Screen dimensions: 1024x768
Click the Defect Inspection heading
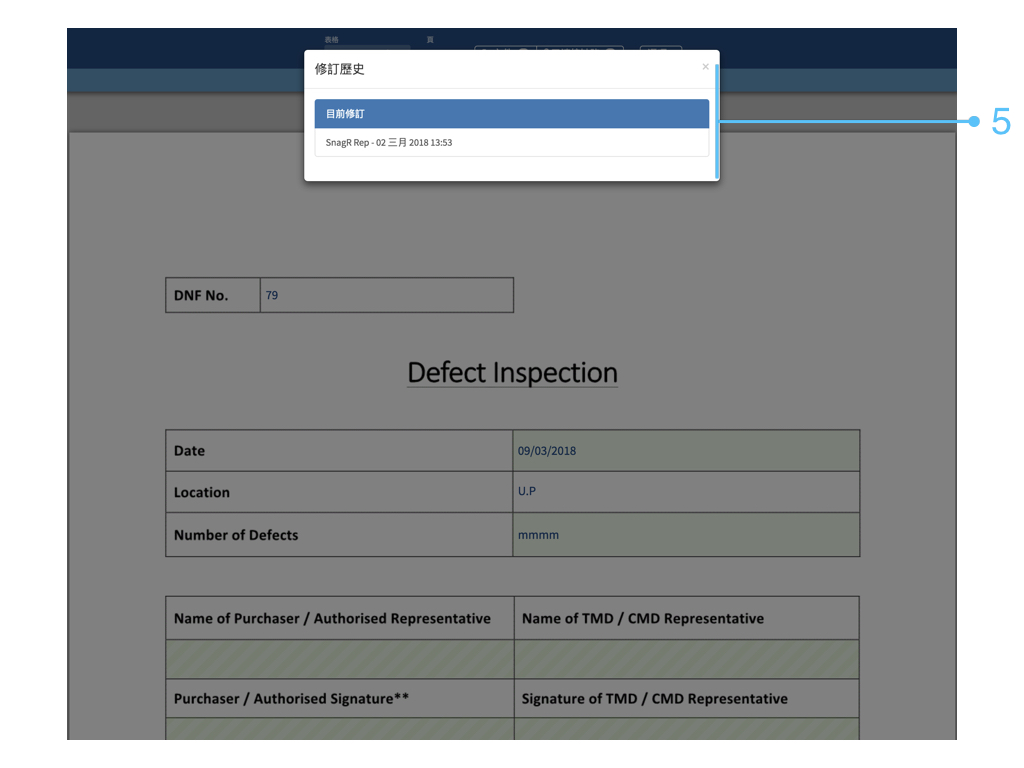click(512, 373)
